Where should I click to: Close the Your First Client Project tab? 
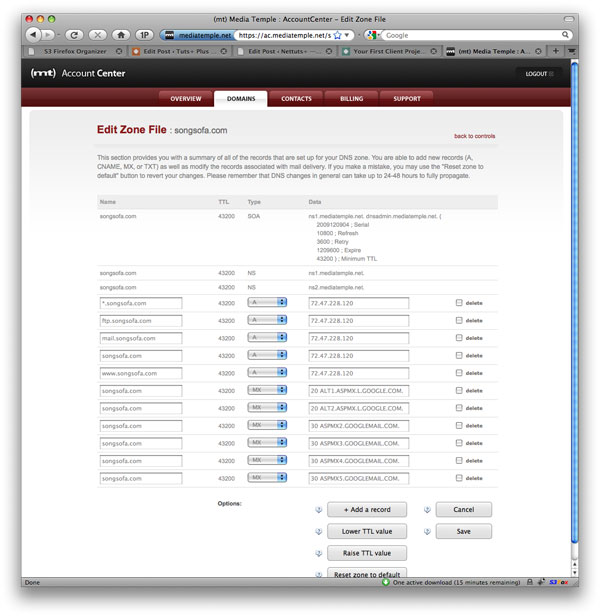coord(433,51)
